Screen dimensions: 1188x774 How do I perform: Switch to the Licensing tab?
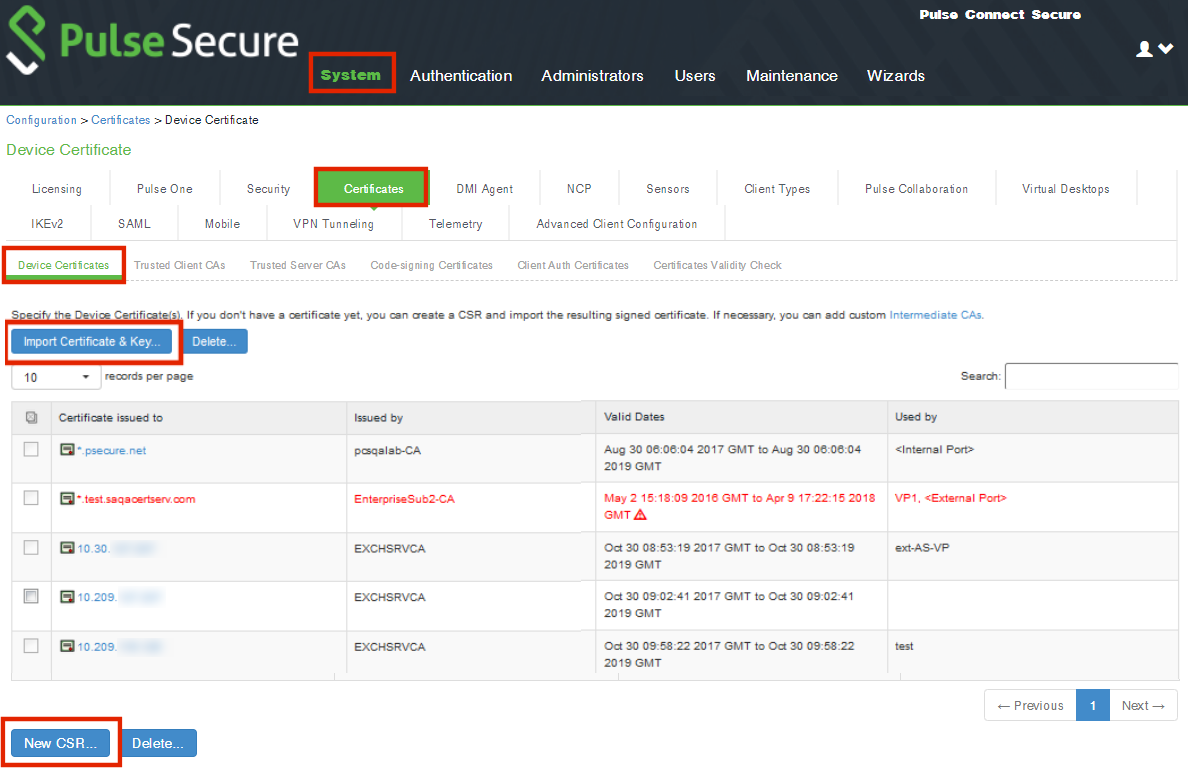click(57, 189)
